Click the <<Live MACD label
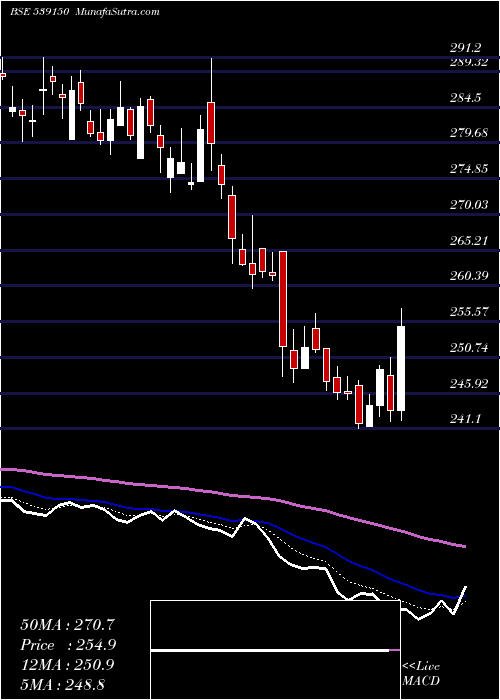This screenshot has width=500, height=700. coord(421,674)
